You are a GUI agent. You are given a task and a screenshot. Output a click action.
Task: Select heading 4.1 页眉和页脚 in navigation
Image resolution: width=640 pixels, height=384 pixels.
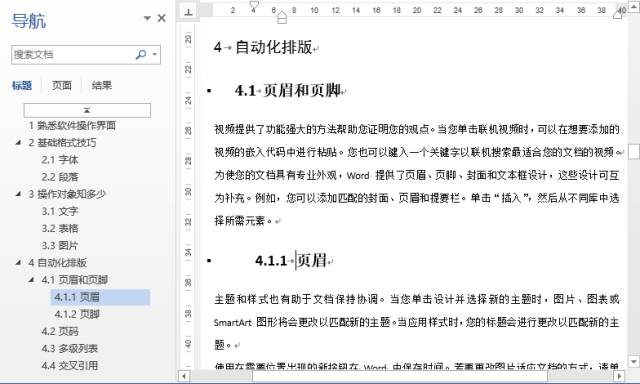pyautogui.click(x=75, y=280)
